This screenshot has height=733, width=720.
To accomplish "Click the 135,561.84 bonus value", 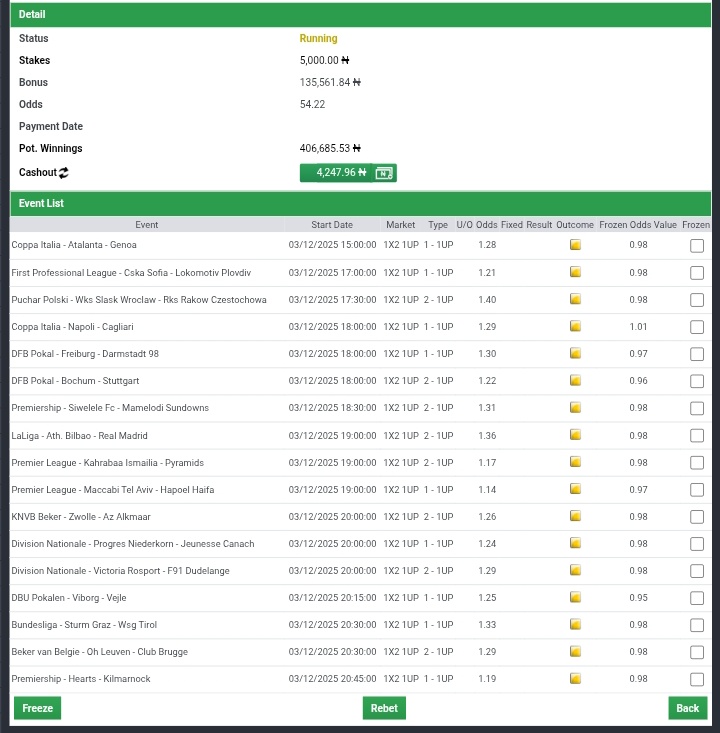I will click(330, 82).
